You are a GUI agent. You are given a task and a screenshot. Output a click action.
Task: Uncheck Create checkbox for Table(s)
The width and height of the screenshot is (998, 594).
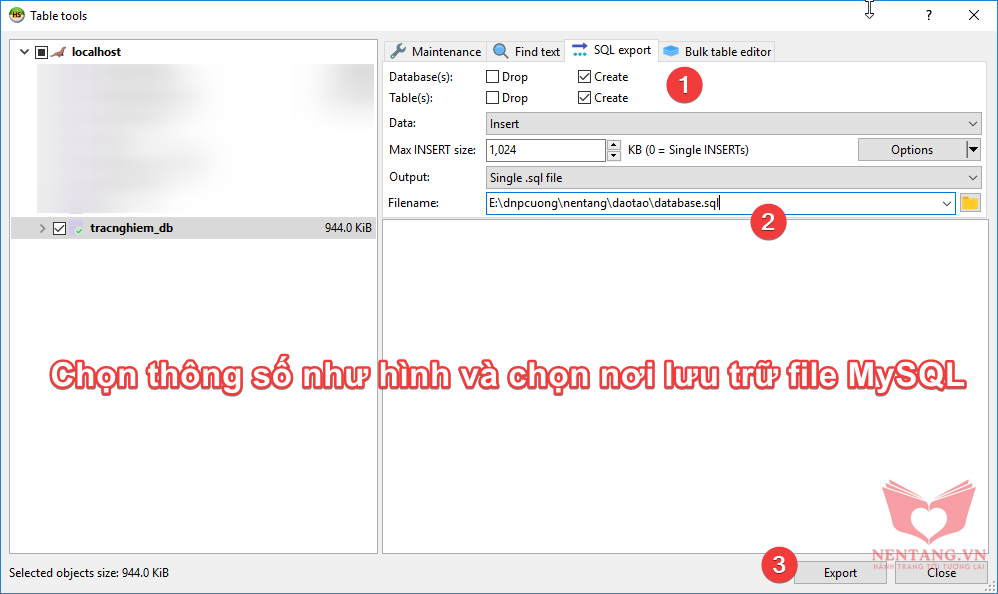click(584, 98)
